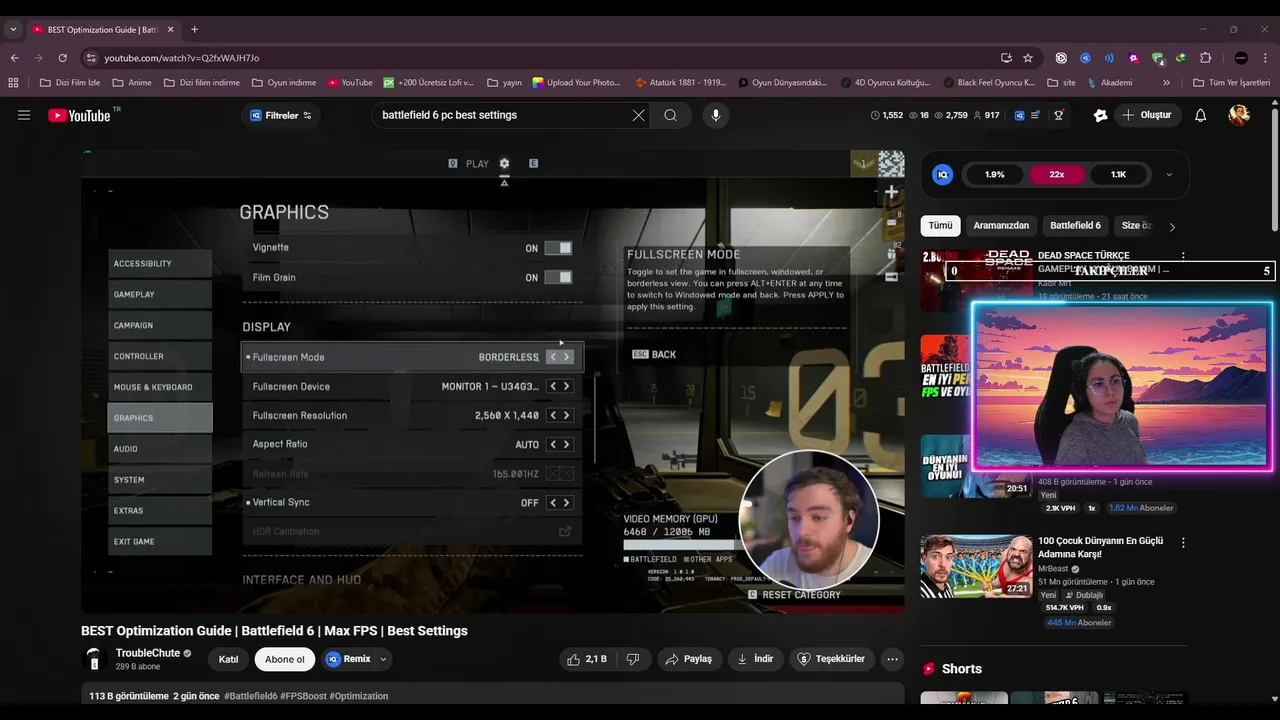
Task: Like the video with thumbs up
Action: 587,659
